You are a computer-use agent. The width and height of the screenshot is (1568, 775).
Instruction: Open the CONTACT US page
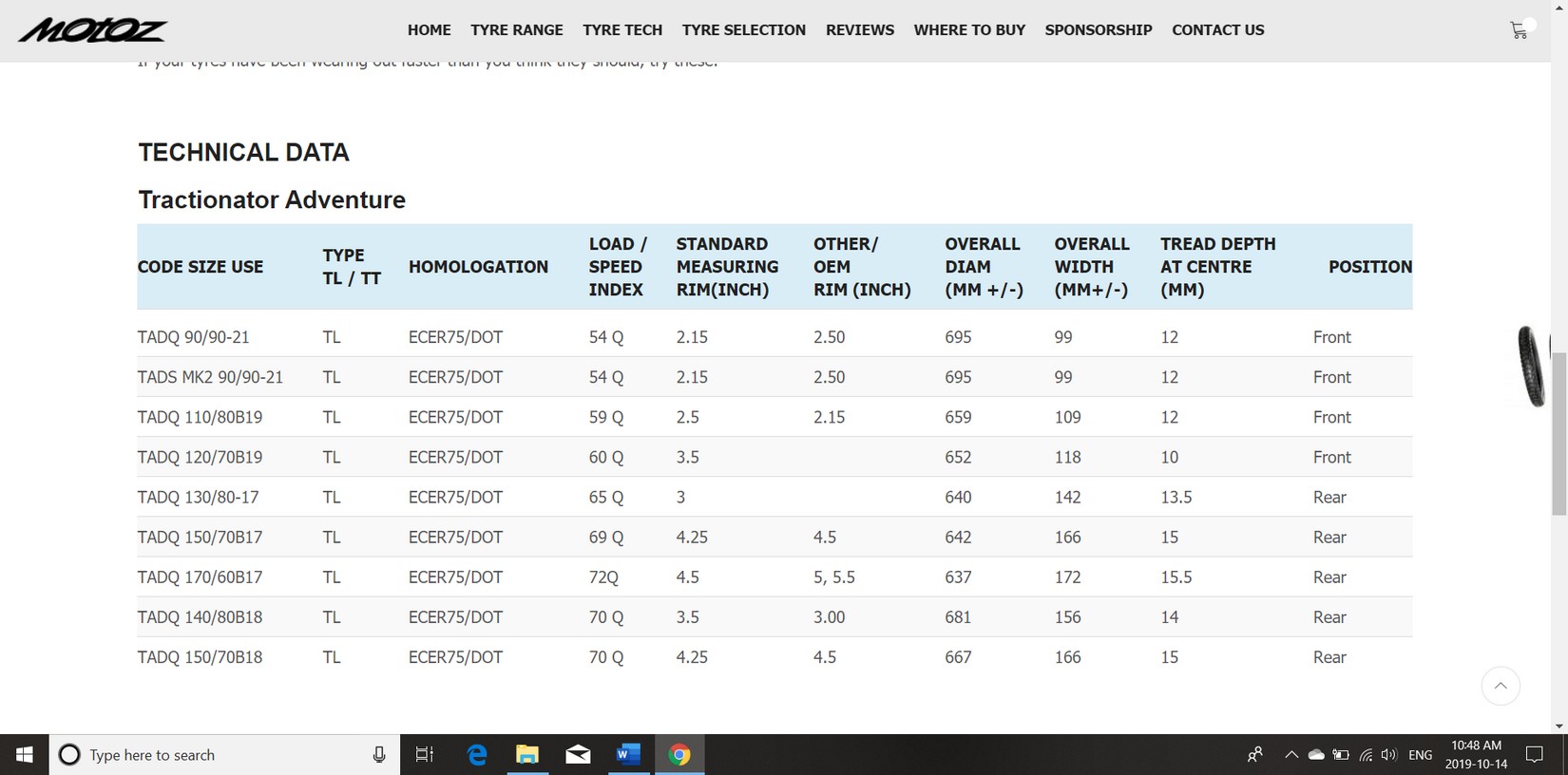click(1217, 30)
